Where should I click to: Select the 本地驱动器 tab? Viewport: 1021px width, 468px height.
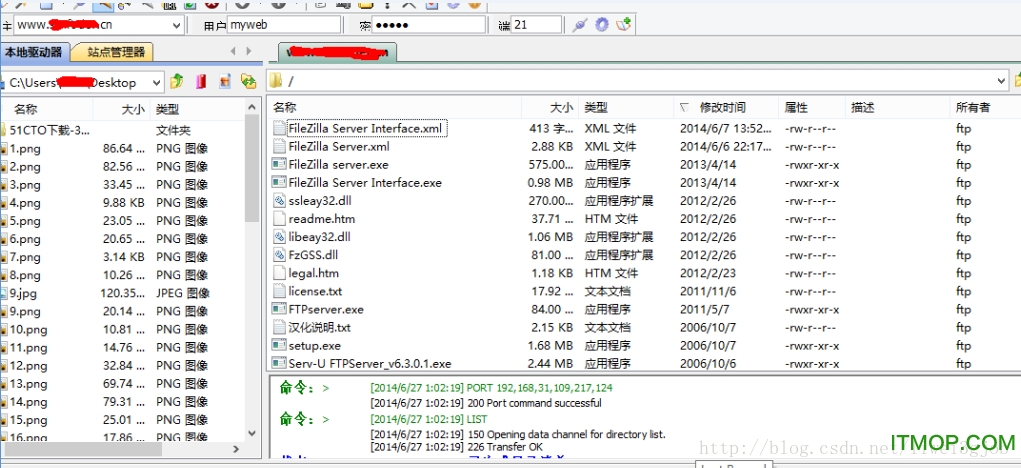pos(33,52)
